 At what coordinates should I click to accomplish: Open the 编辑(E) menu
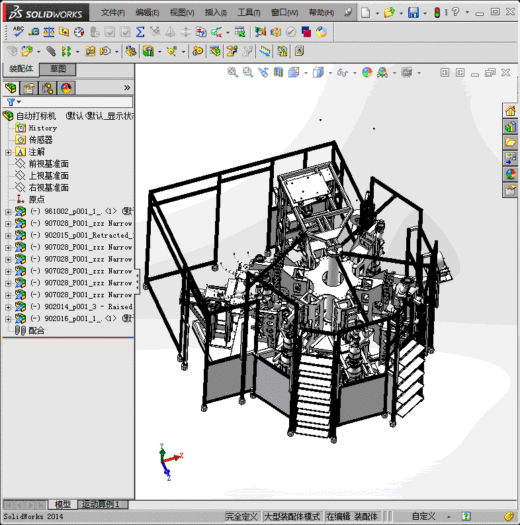pyautogui.click(x=147, y=13)
